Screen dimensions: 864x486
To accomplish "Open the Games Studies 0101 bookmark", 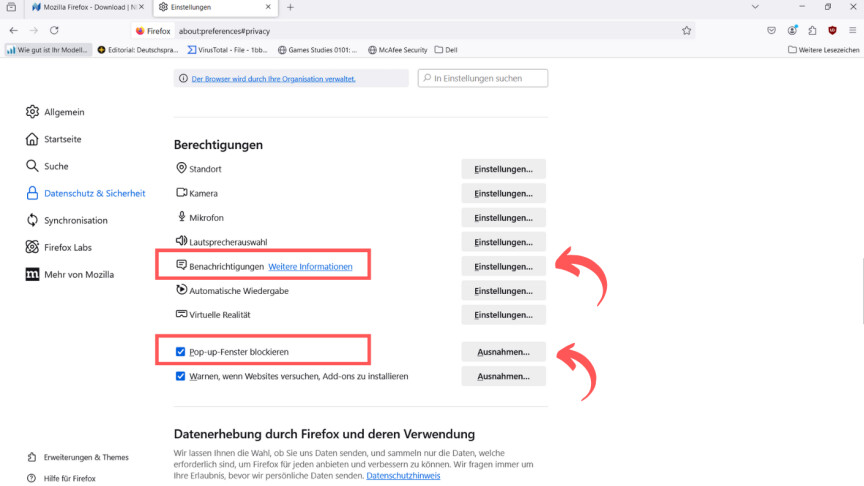I will [x=317, y=50].
